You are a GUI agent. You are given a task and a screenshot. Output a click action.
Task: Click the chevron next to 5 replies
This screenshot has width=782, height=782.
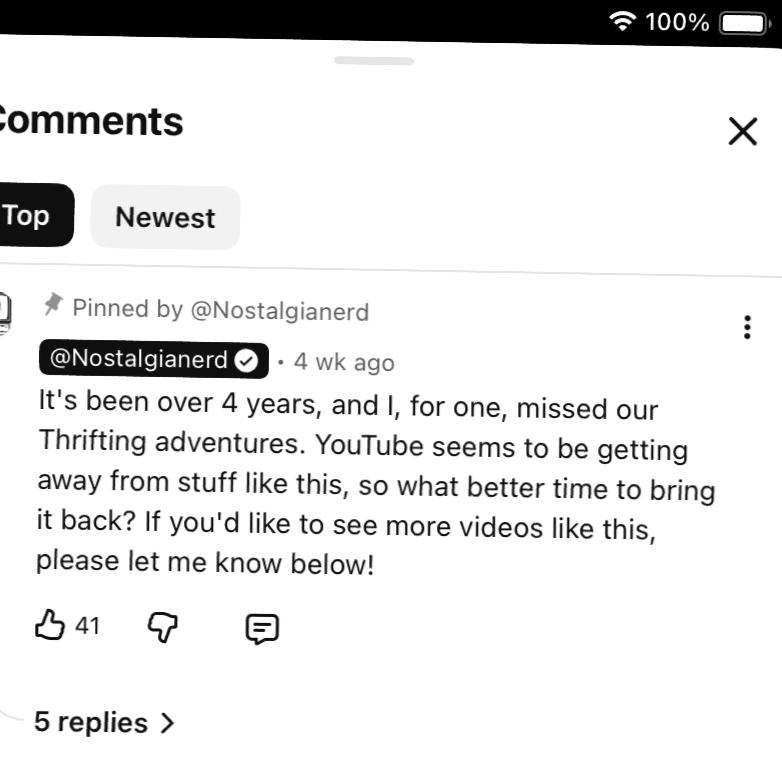click(167, 722)
